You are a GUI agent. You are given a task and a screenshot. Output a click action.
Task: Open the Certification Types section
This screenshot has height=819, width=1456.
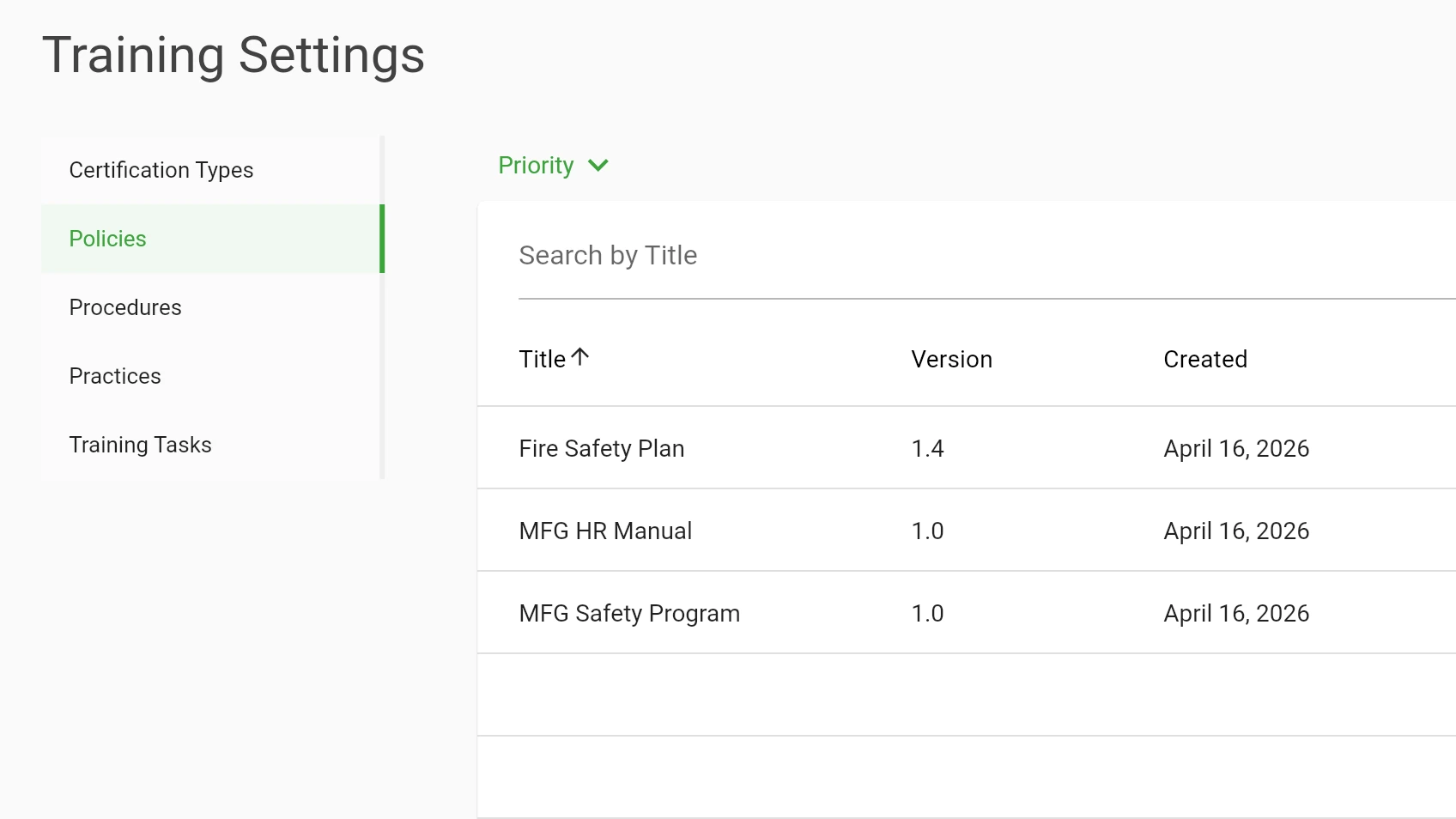(161, 170)
